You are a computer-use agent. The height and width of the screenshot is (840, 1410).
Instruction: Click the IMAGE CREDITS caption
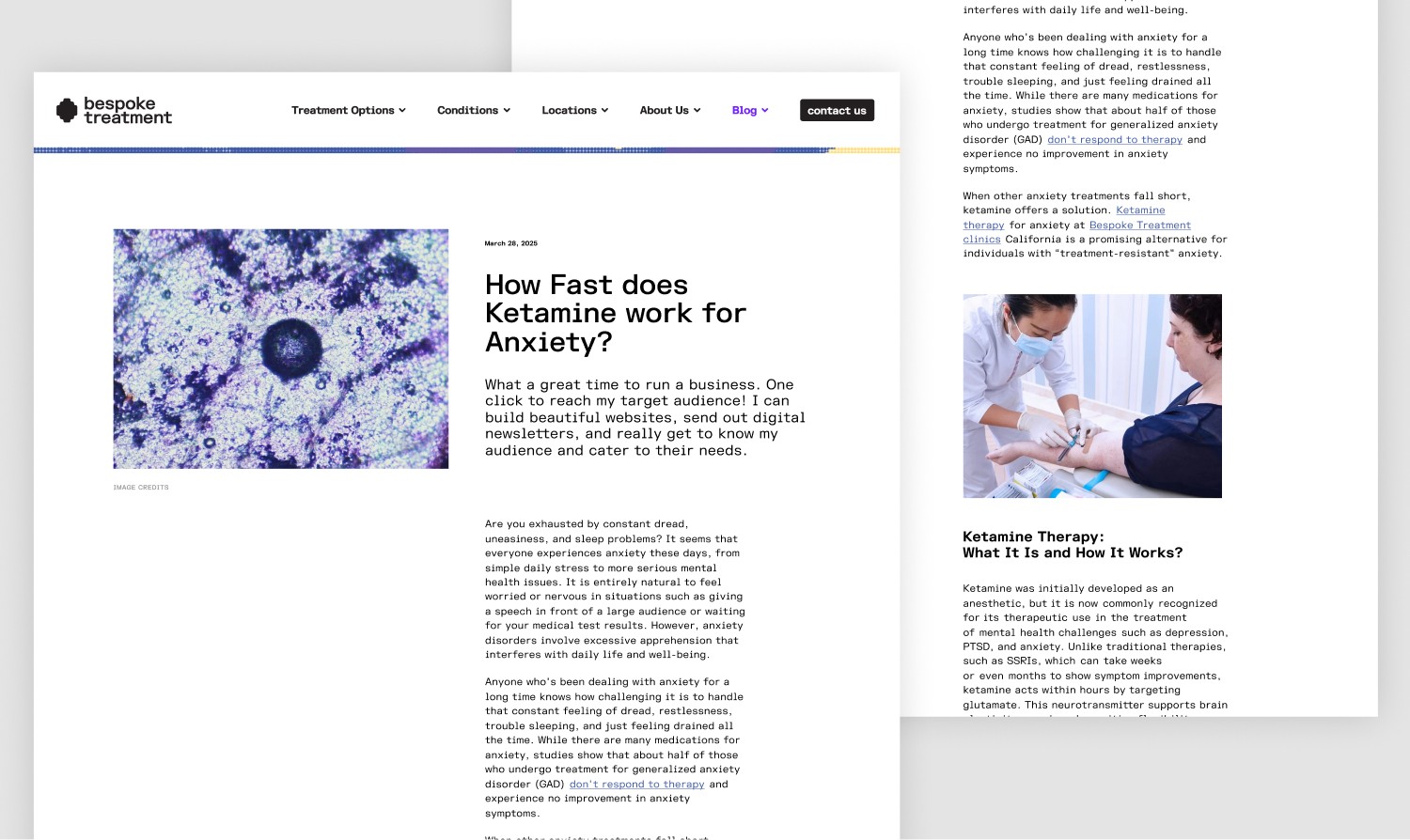click(141, 488)
